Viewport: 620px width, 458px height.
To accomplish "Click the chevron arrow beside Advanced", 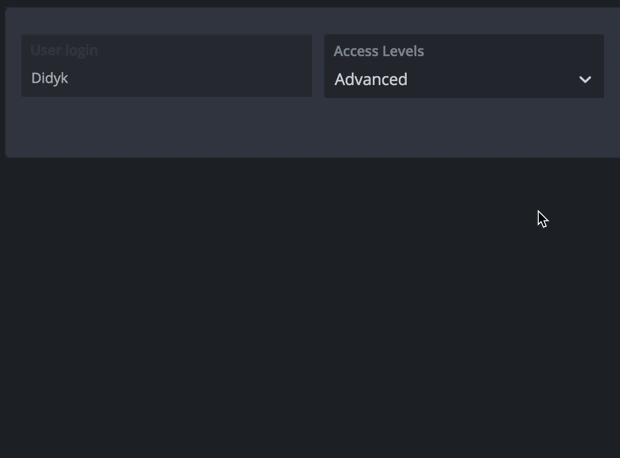I will (585, 80).
